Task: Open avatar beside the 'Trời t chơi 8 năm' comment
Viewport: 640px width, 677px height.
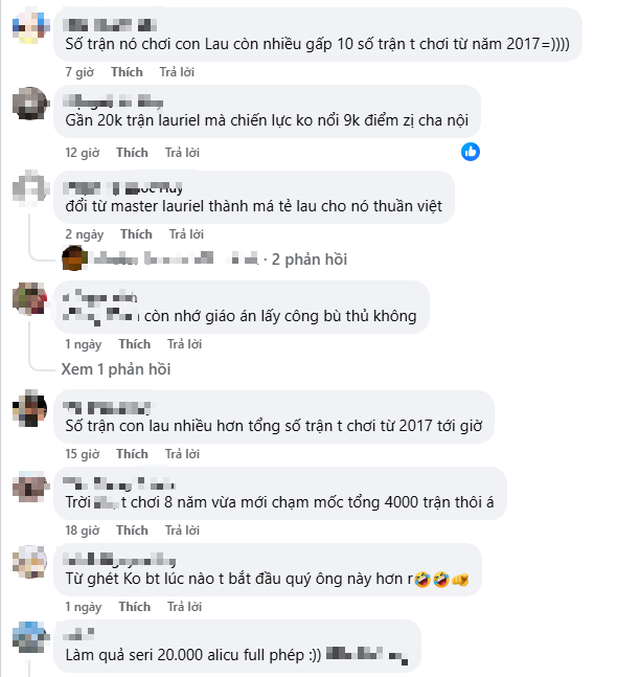Action: (x=29, y=485)
